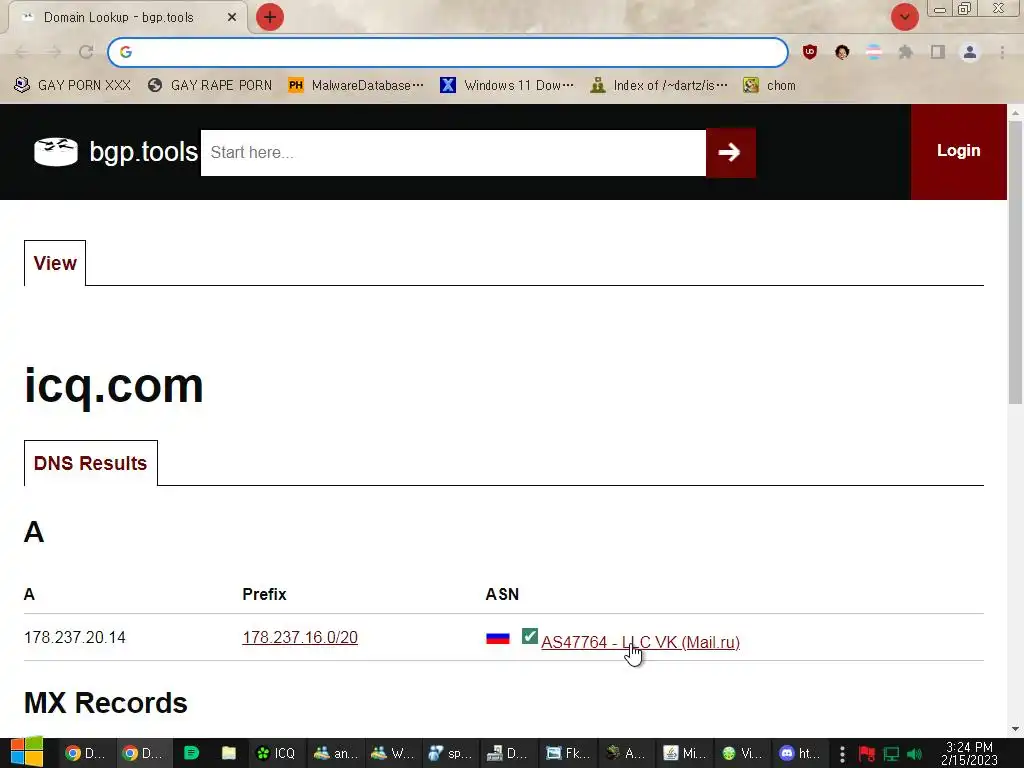Image resolution: width=1024 pixels, height=768 pixels.
Task: Switch to the second Chrome taskbar window
Action: click(143, 754)
